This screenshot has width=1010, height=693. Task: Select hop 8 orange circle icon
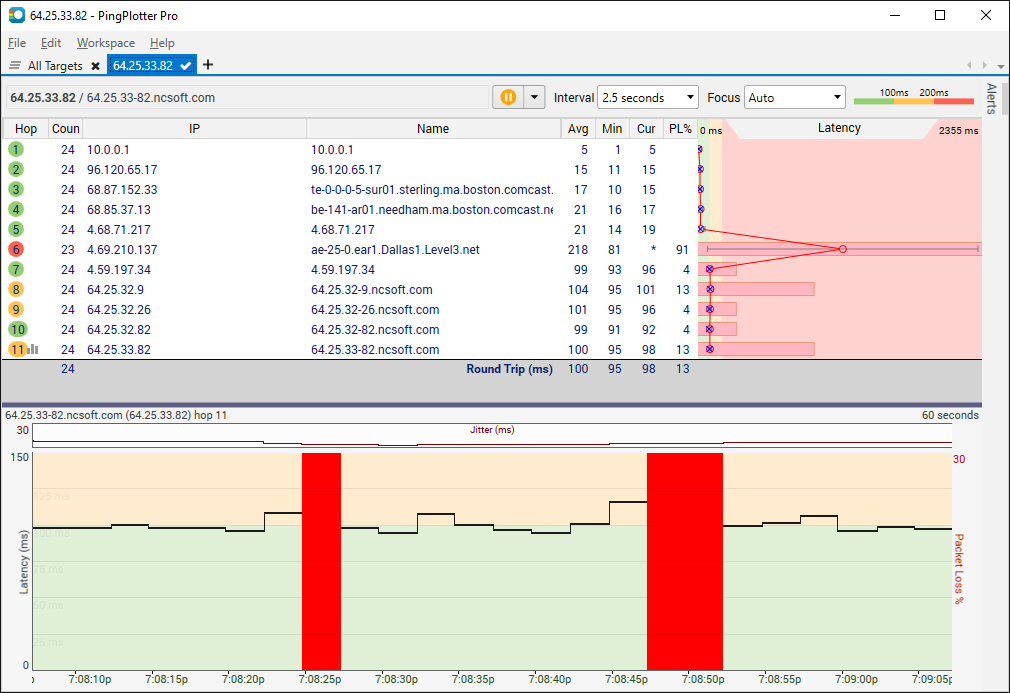point(16,289)
